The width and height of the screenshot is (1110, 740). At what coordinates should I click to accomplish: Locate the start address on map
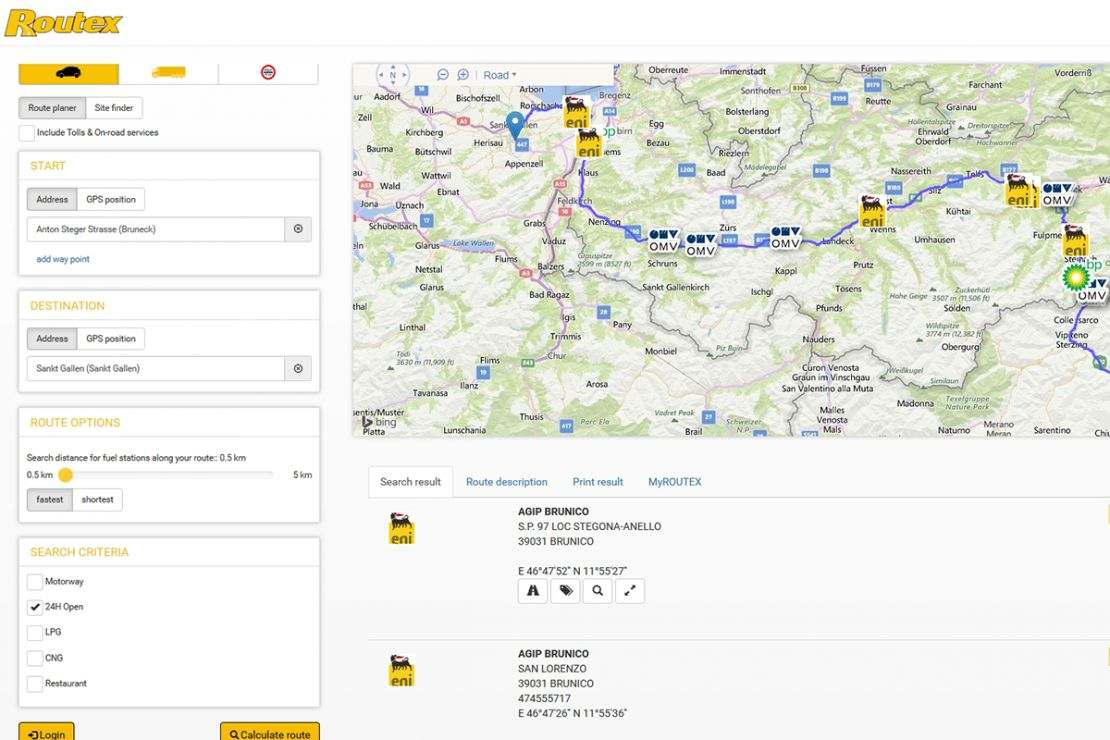point(298,229)
